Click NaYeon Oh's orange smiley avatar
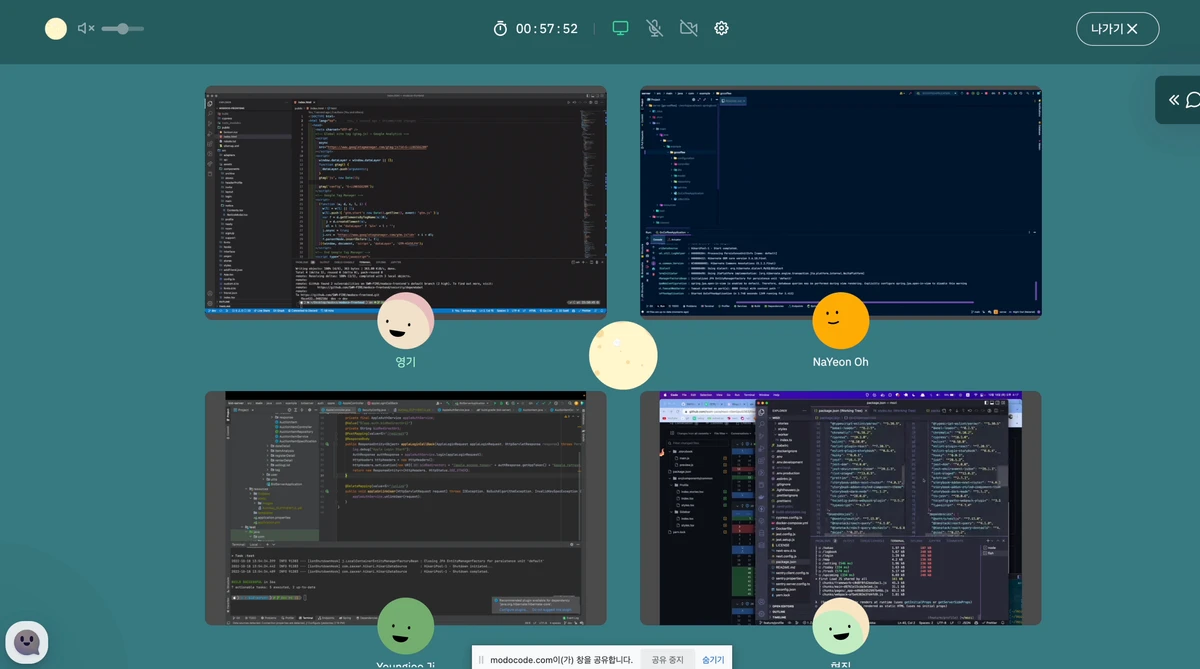 pyautogui.click(x=840, y=321)
